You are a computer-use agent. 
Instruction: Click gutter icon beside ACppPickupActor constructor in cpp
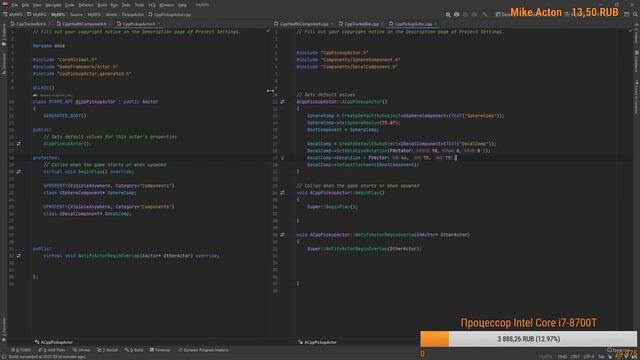click(x=282, y=102)
